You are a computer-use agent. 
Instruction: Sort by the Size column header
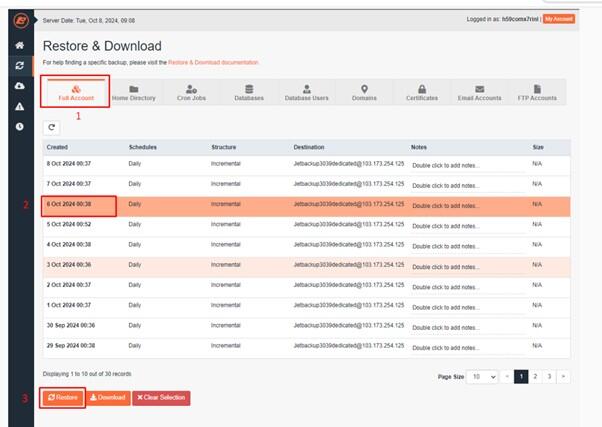coord(538,147)
